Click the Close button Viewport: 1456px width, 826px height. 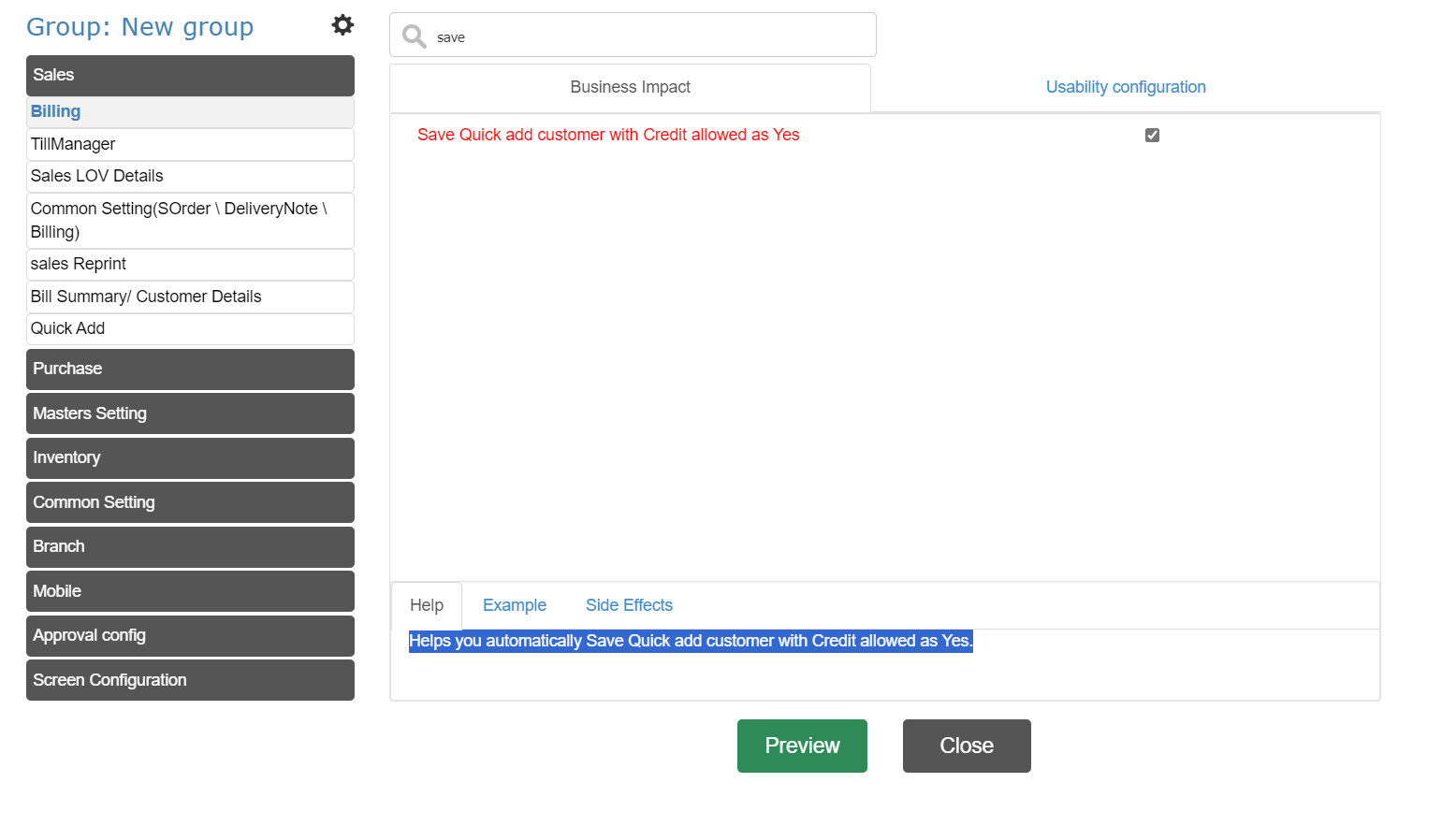[967, 746]
